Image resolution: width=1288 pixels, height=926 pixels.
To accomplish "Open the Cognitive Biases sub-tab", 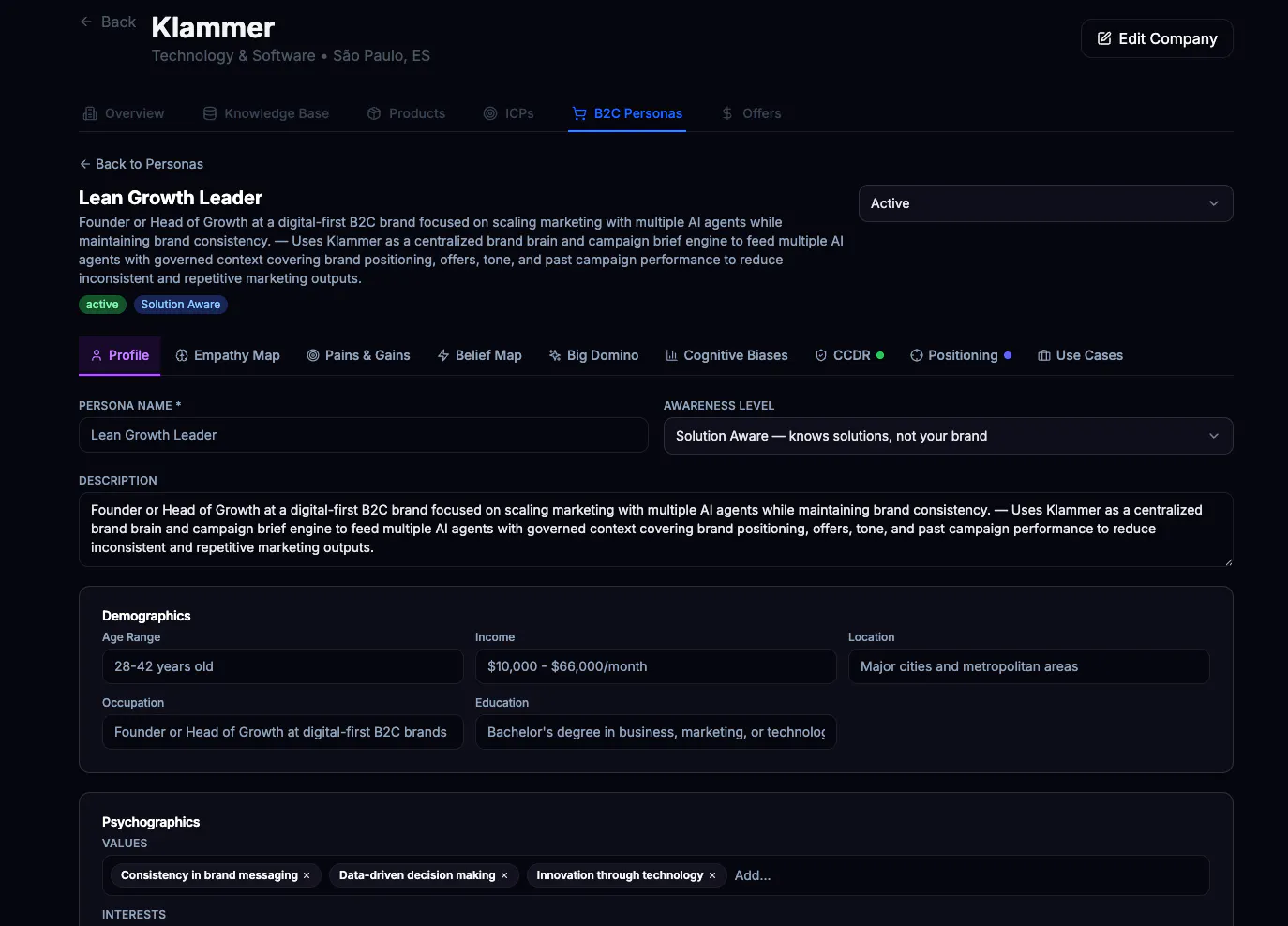I will pyautogui.click(x=726, y=355).
